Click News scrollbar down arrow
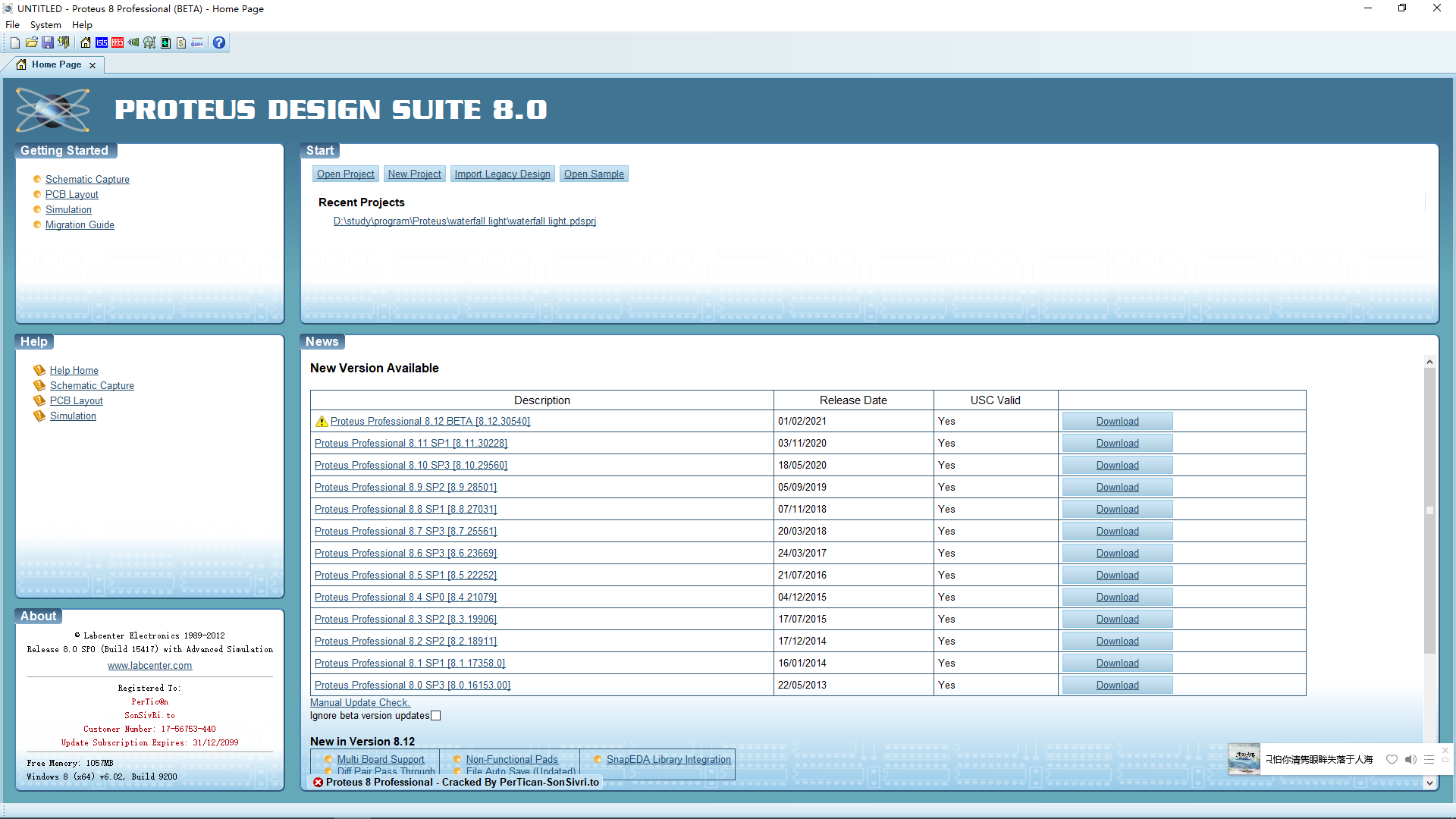Image resolution: width=1456 pixels, height=819 pixels. pos(1429,783)
